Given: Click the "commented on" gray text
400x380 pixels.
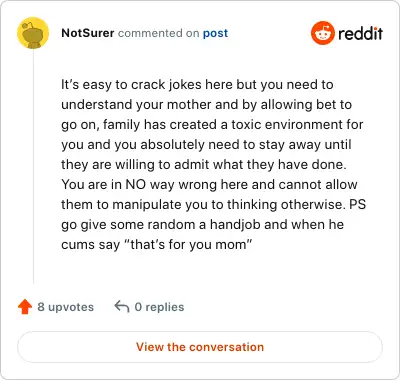Looking at the screenshot, I should point(159,33).
